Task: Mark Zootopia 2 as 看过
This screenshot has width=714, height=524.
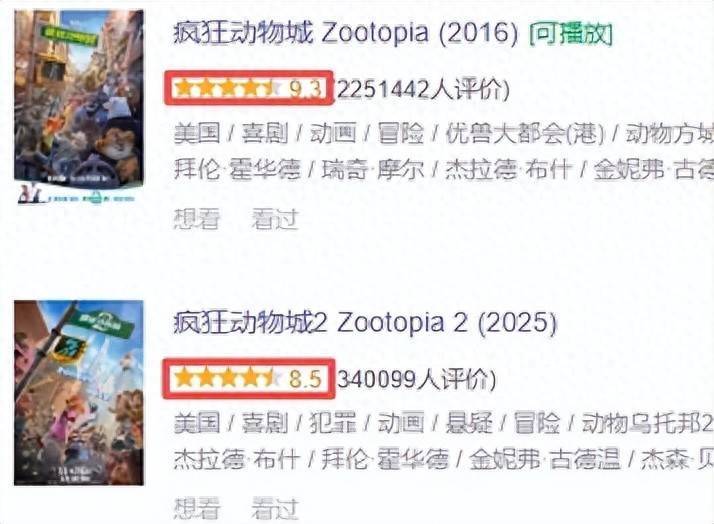Action: click(275, 508)
